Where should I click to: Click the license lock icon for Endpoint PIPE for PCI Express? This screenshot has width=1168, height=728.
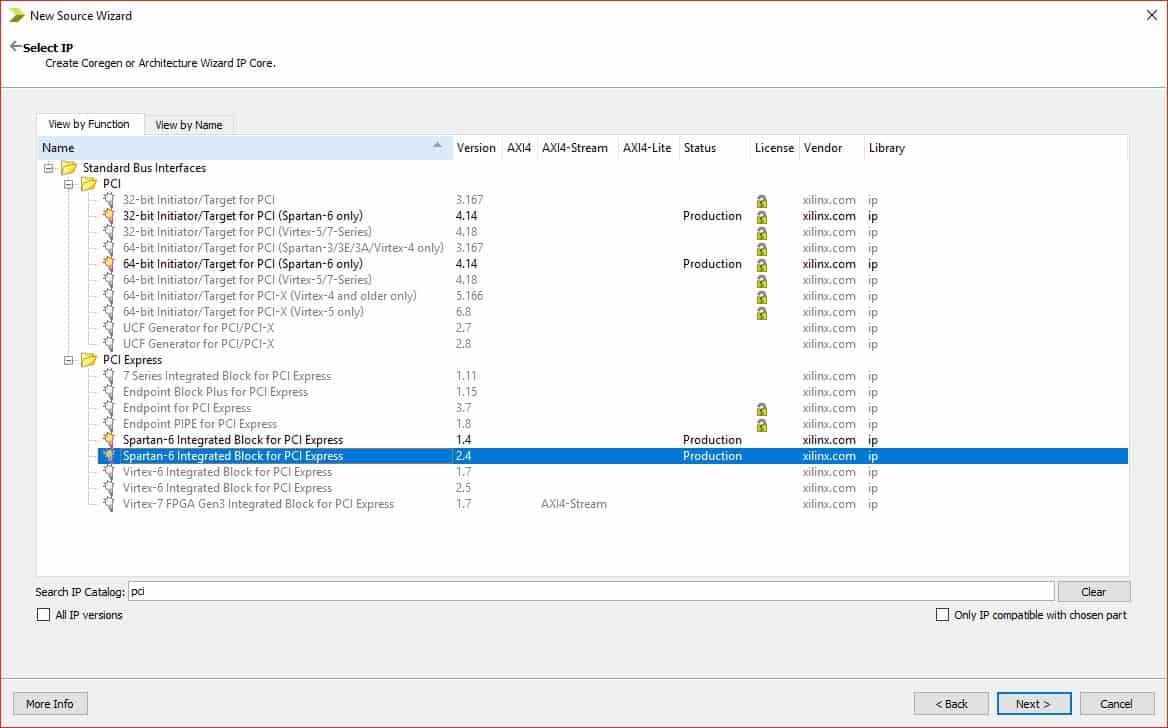pos(762,425)
